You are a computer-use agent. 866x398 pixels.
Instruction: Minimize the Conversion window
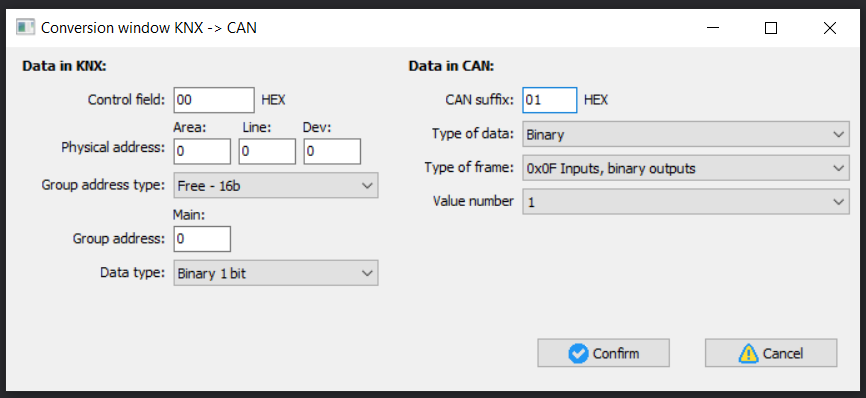(x=713, y=28)
